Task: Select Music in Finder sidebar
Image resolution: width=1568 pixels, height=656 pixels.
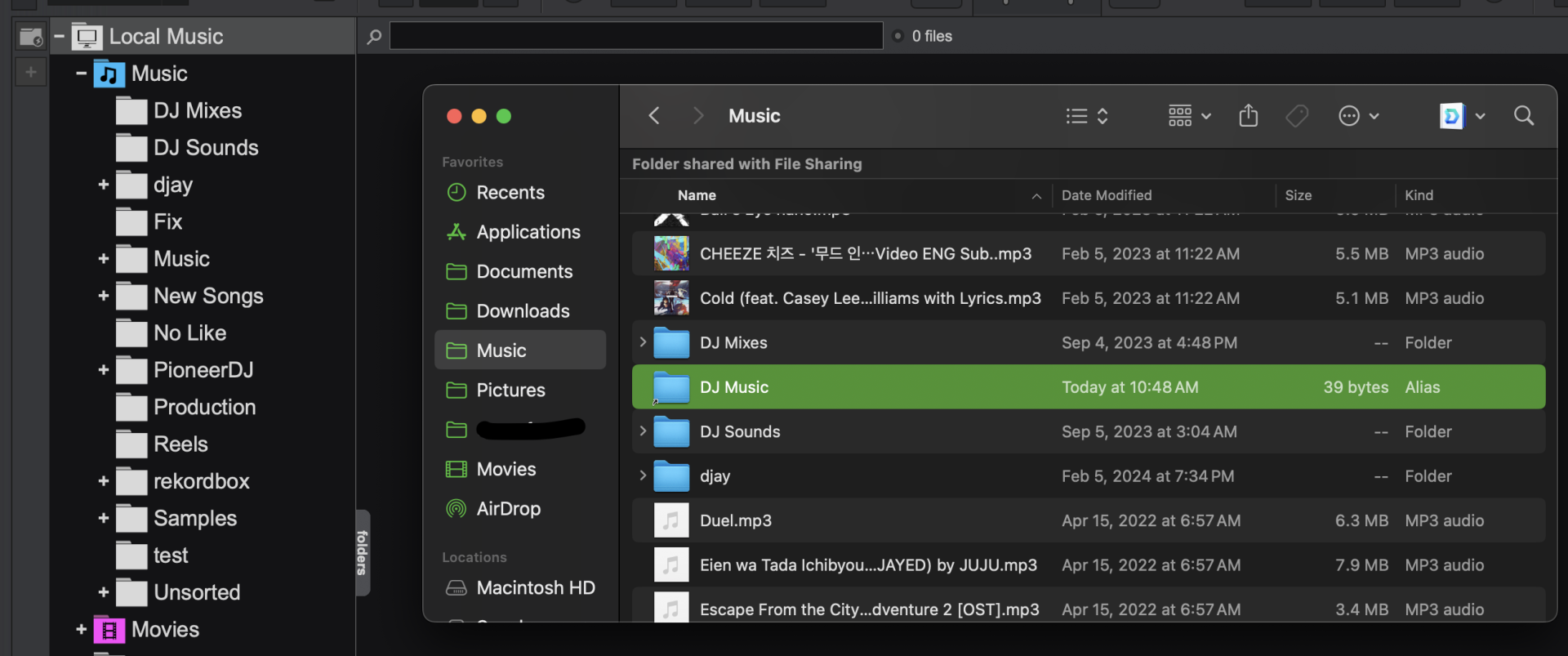Action: click(x=520, y=350)
